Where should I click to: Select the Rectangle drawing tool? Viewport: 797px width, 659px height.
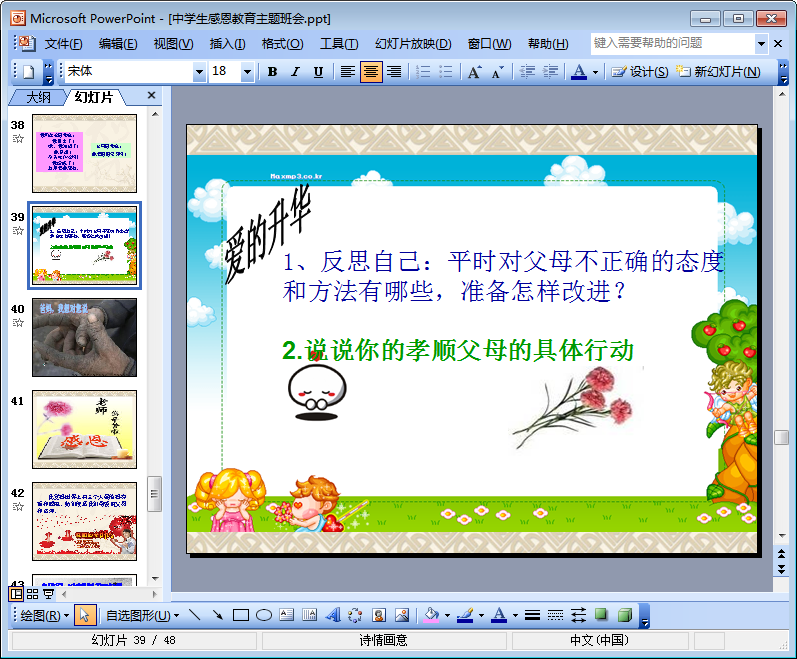coord(240,615)
